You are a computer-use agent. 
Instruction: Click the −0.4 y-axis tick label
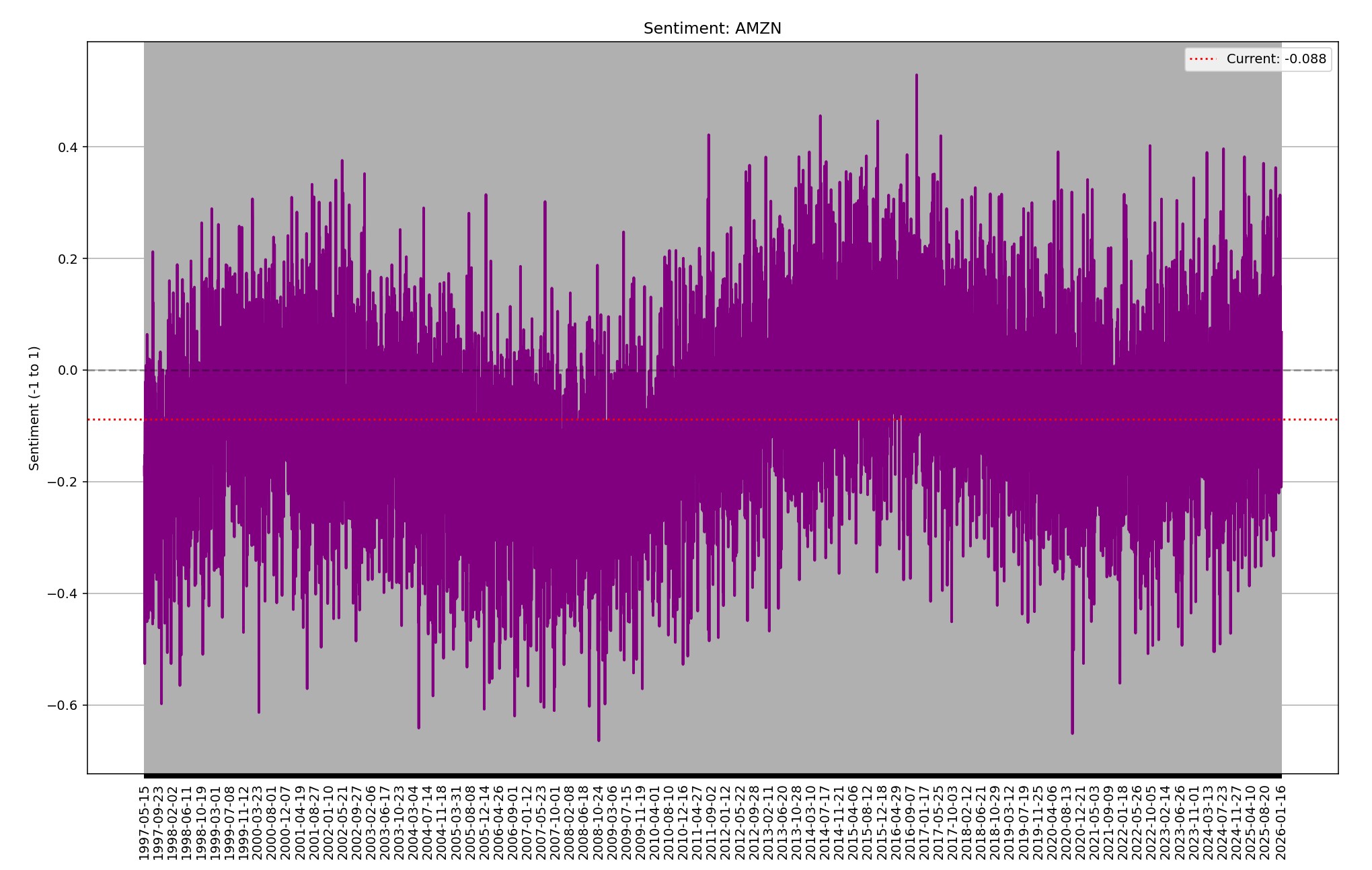point(64,594)
